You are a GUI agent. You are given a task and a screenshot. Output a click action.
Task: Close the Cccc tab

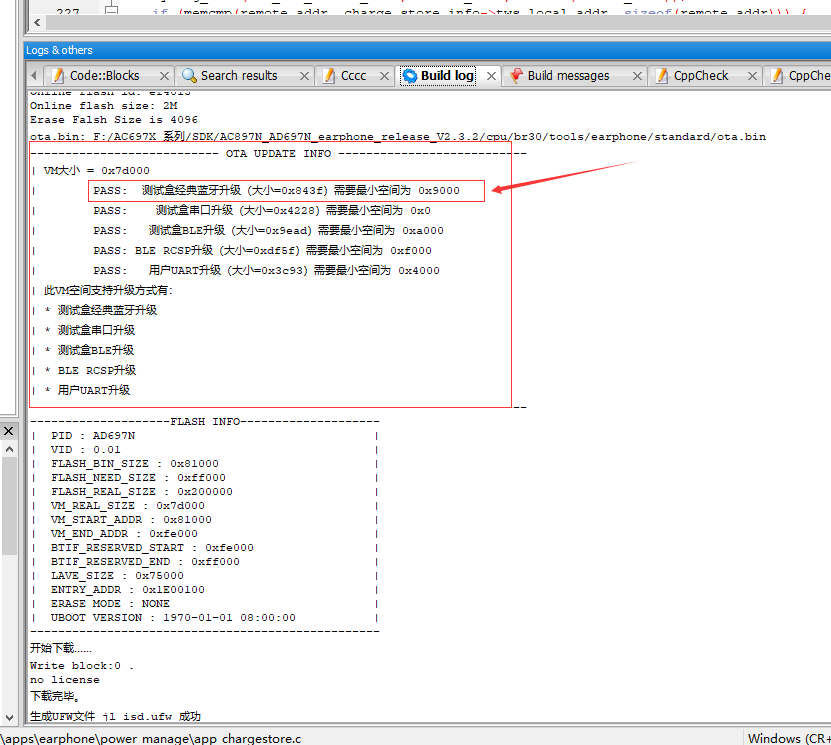coord(385,76)
